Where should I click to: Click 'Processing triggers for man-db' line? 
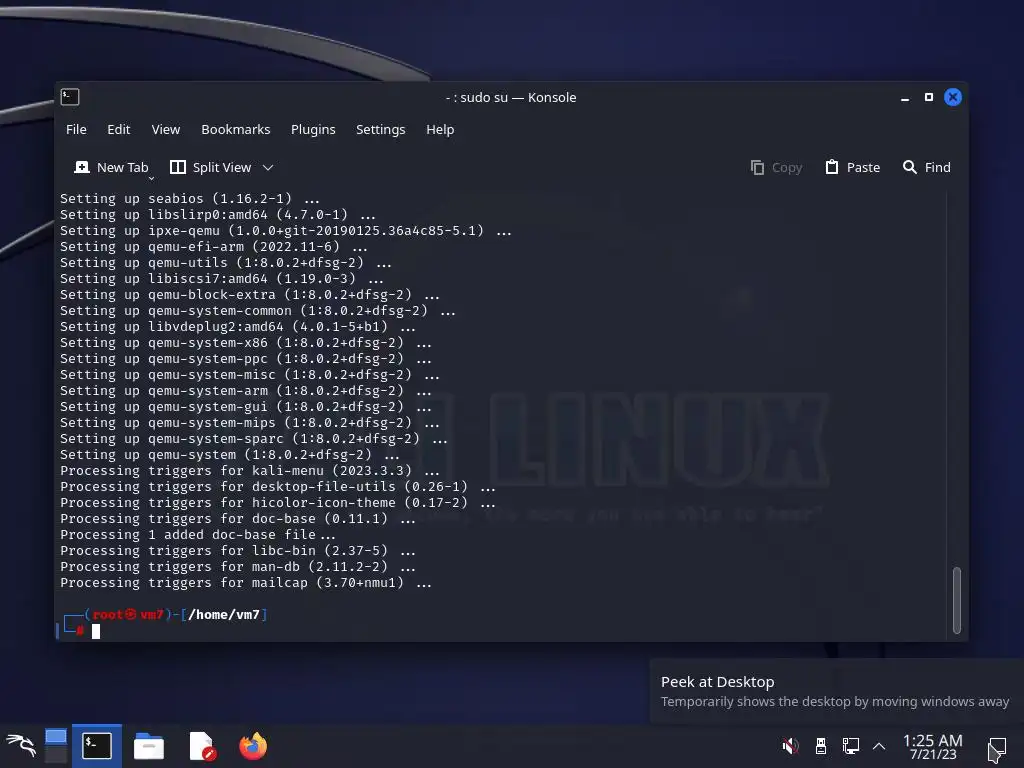point(238,567)
